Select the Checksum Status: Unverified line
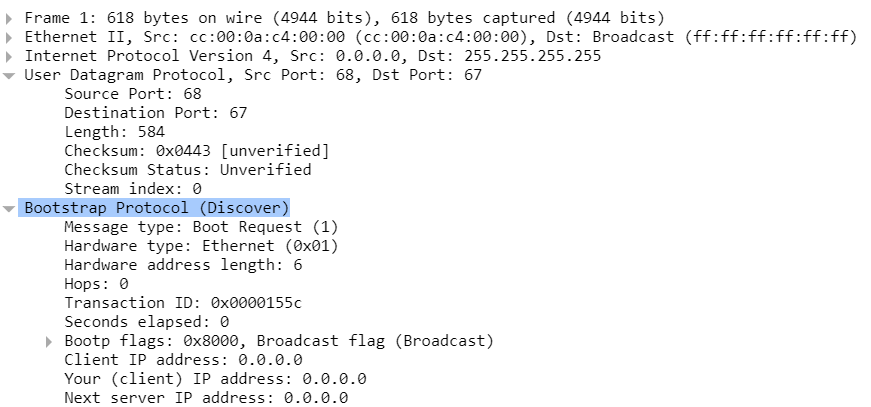871x407 pixels. coord(188,170)
